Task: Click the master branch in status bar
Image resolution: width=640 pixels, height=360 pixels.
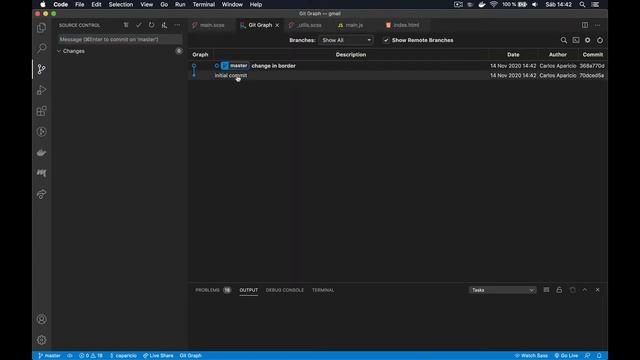Action: (x=49, y=356)
